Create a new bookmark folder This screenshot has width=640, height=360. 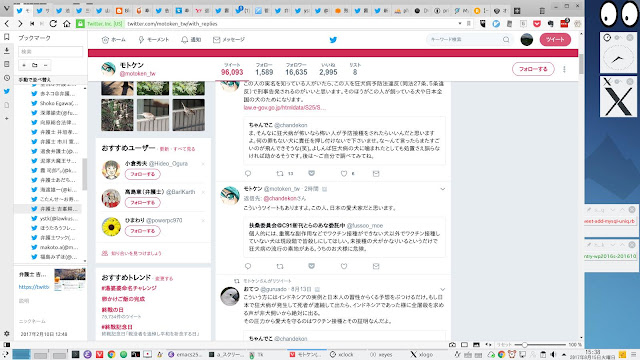(35, 65)
